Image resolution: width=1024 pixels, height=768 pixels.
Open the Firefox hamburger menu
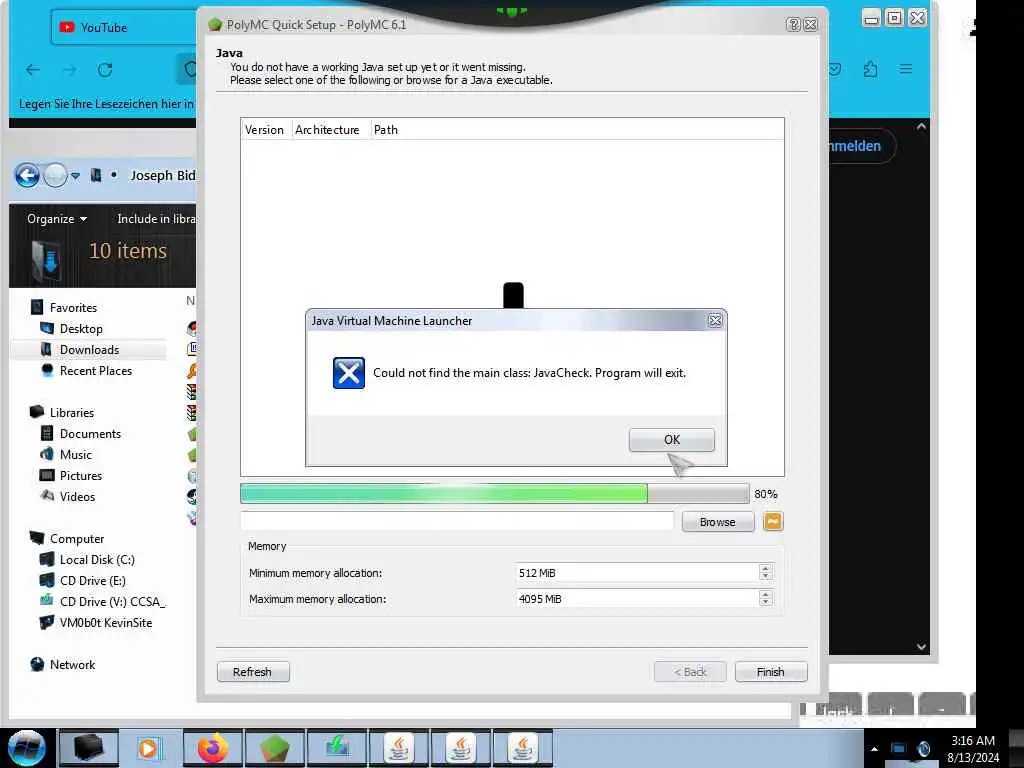905,69
